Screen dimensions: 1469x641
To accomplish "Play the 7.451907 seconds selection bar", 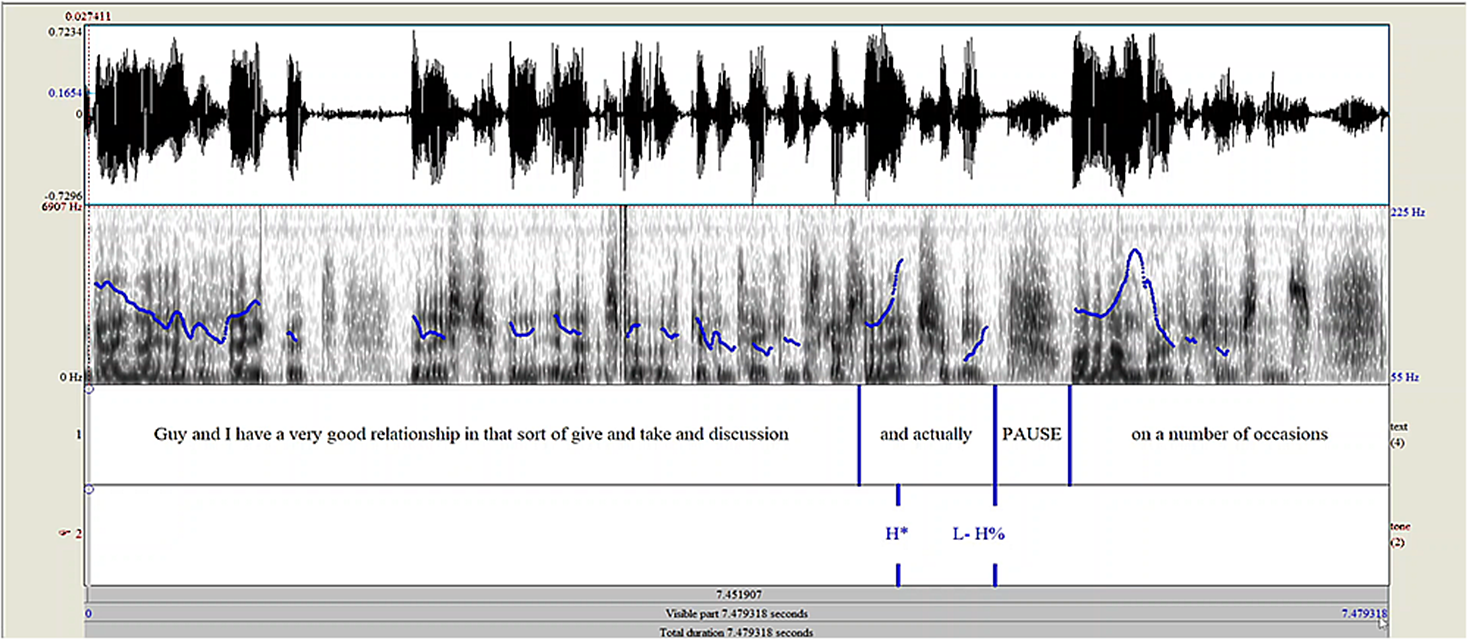I will click(735, 594).
